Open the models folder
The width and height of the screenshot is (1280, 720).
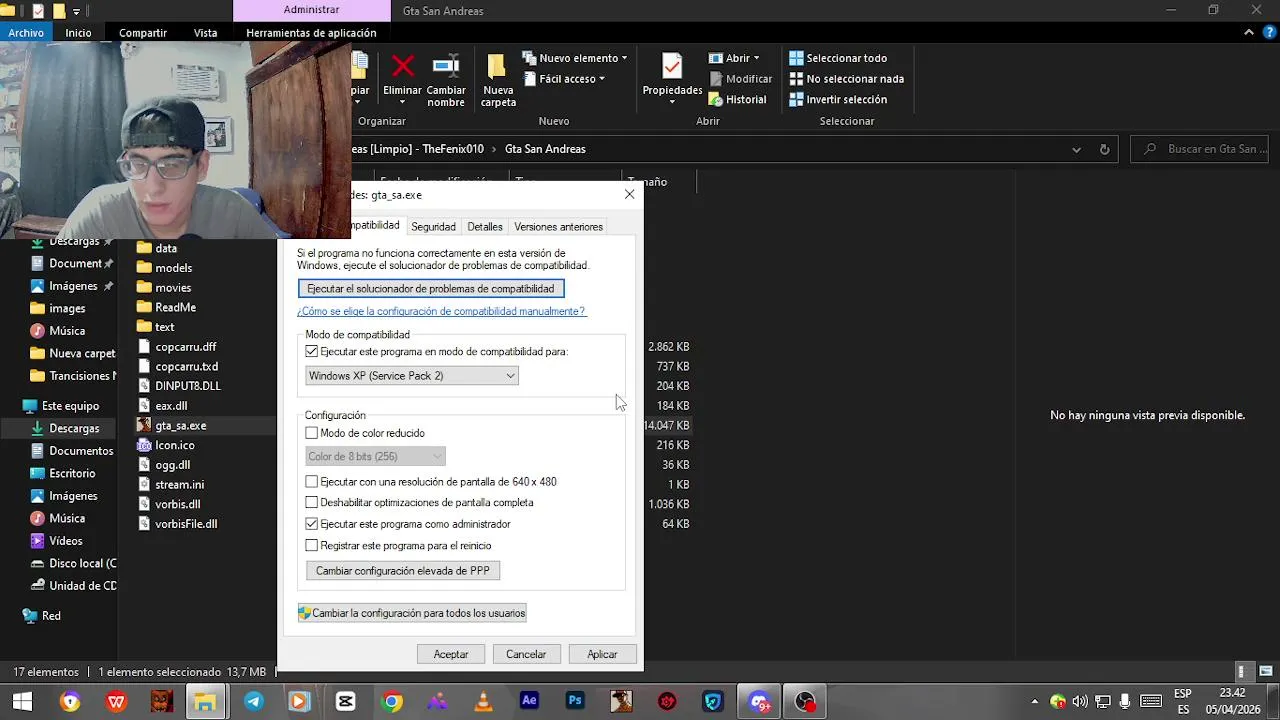174,268
